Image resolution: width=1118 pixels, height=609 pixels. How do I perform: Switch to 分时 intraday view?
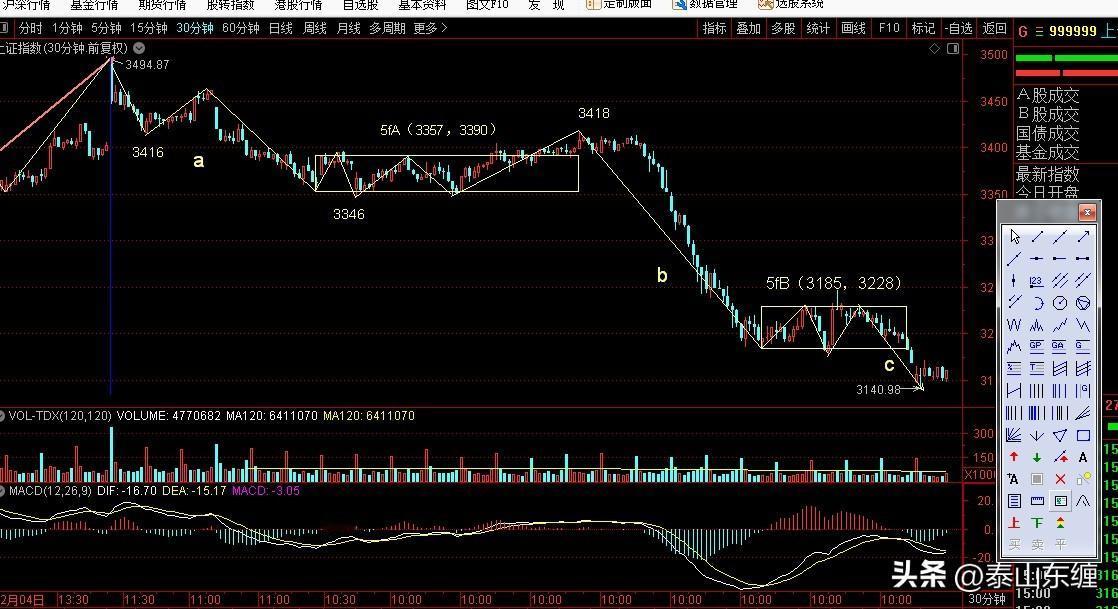pyautogui.click(x=31, y=28)
